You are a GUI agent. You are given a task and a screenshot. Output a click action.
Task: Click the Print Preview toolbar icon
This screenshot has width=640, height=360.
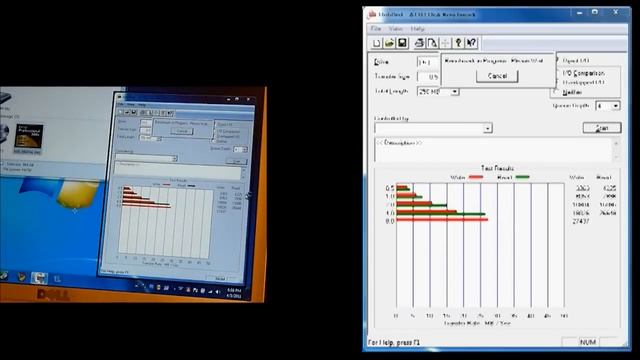point(432,43)
